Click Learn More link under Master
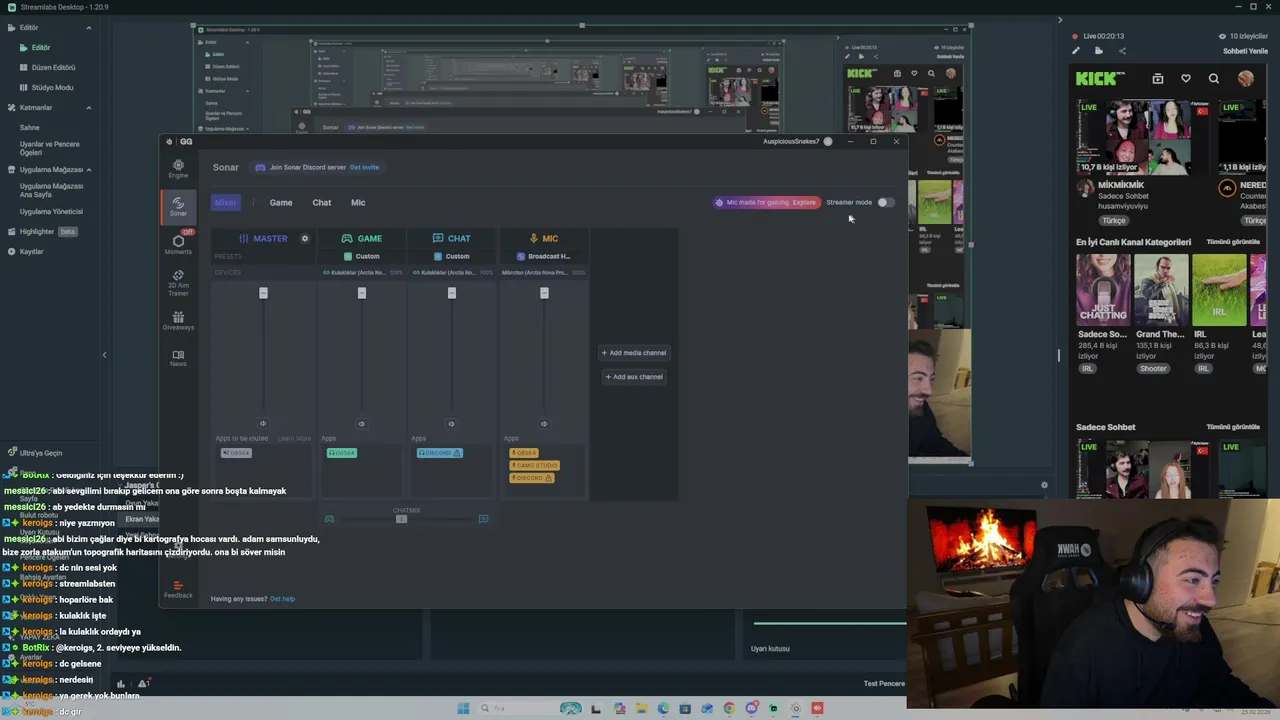The height and width of the screenshot is (720, 1280). (294, 438)
